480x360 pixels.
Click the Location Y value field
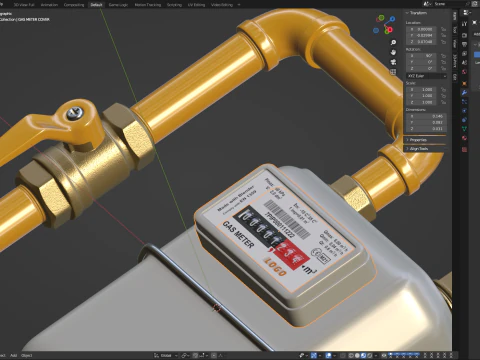421,35
